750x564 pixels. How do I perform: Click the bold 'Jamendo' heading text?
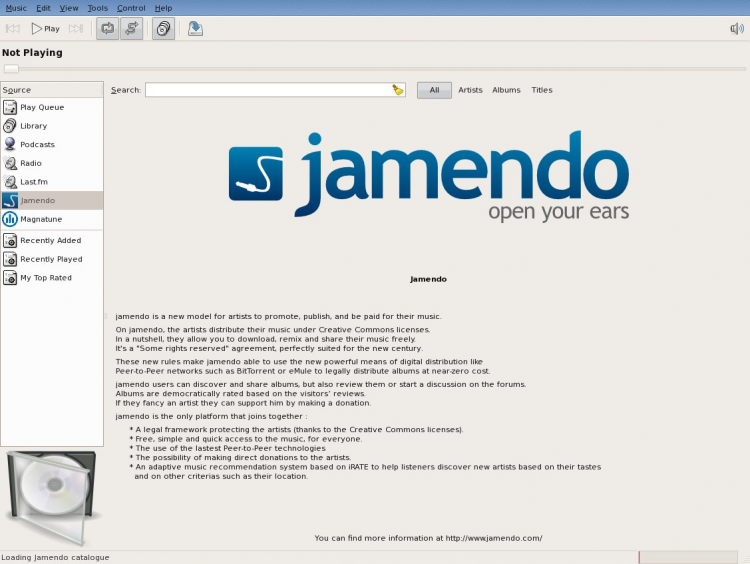pyautogui.click(x=428, y=279)
